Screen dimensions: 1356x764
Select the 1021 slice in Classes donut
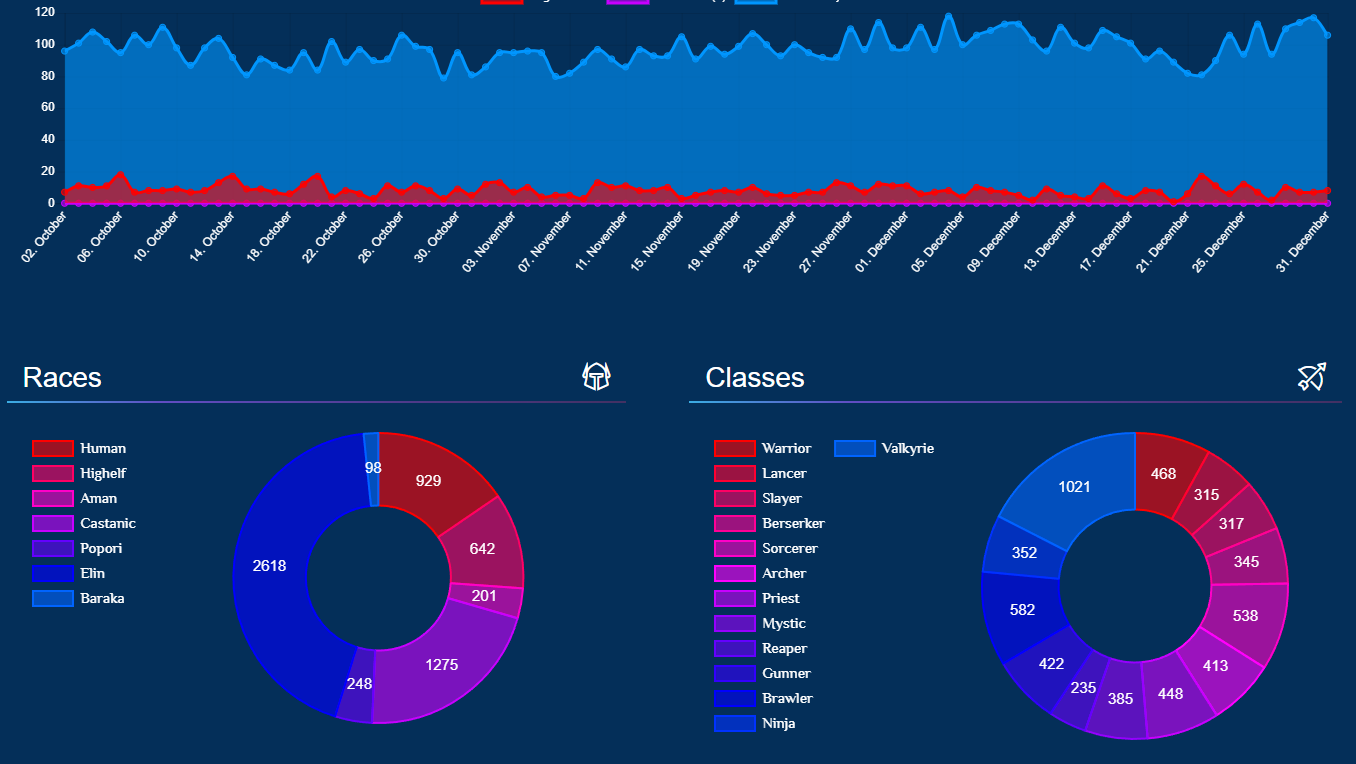1074,487
